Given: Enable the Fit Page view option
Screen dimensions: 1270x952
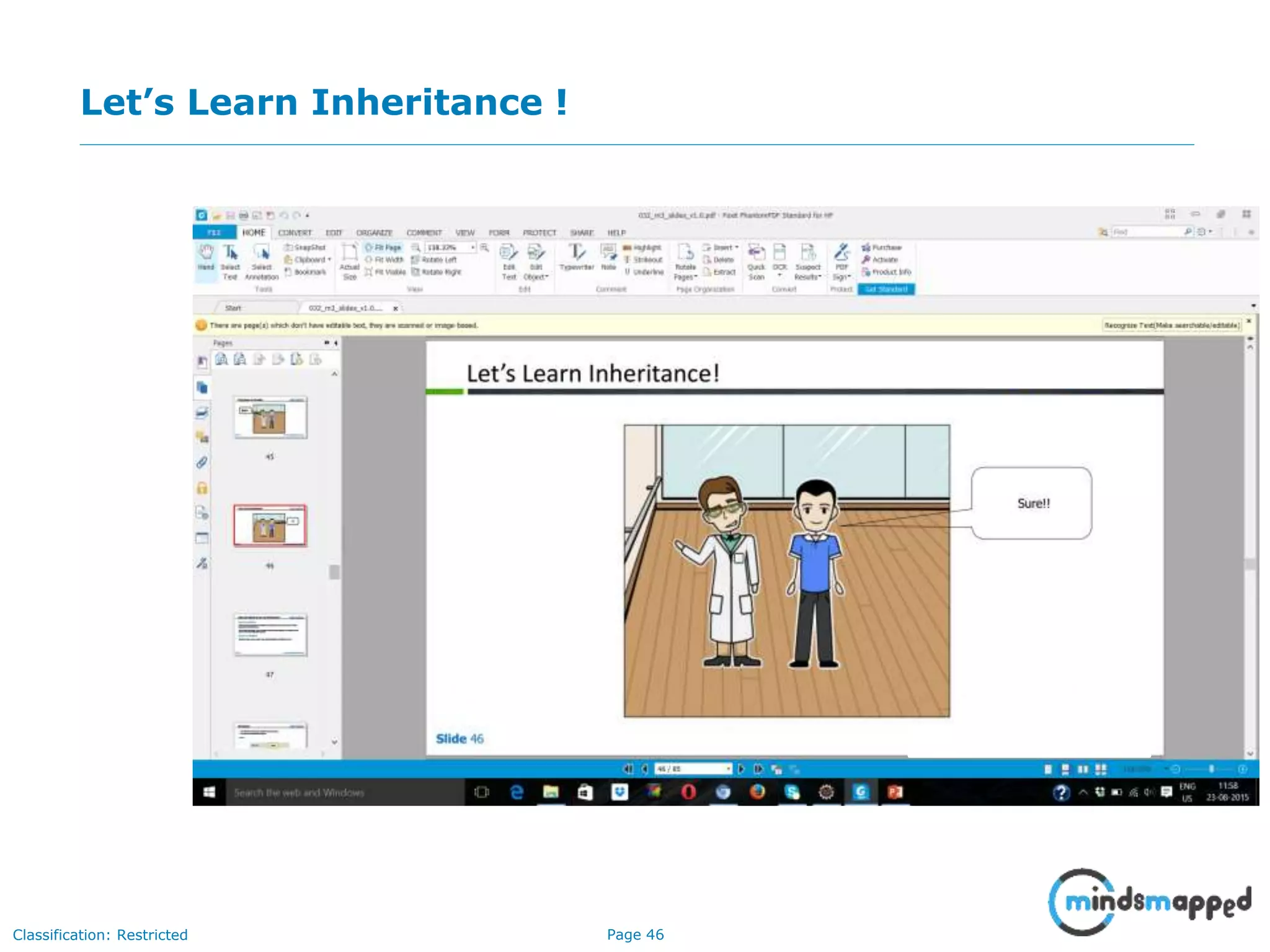Looking at the screenshot, I should pyautogui.click(x=383, y=247).
